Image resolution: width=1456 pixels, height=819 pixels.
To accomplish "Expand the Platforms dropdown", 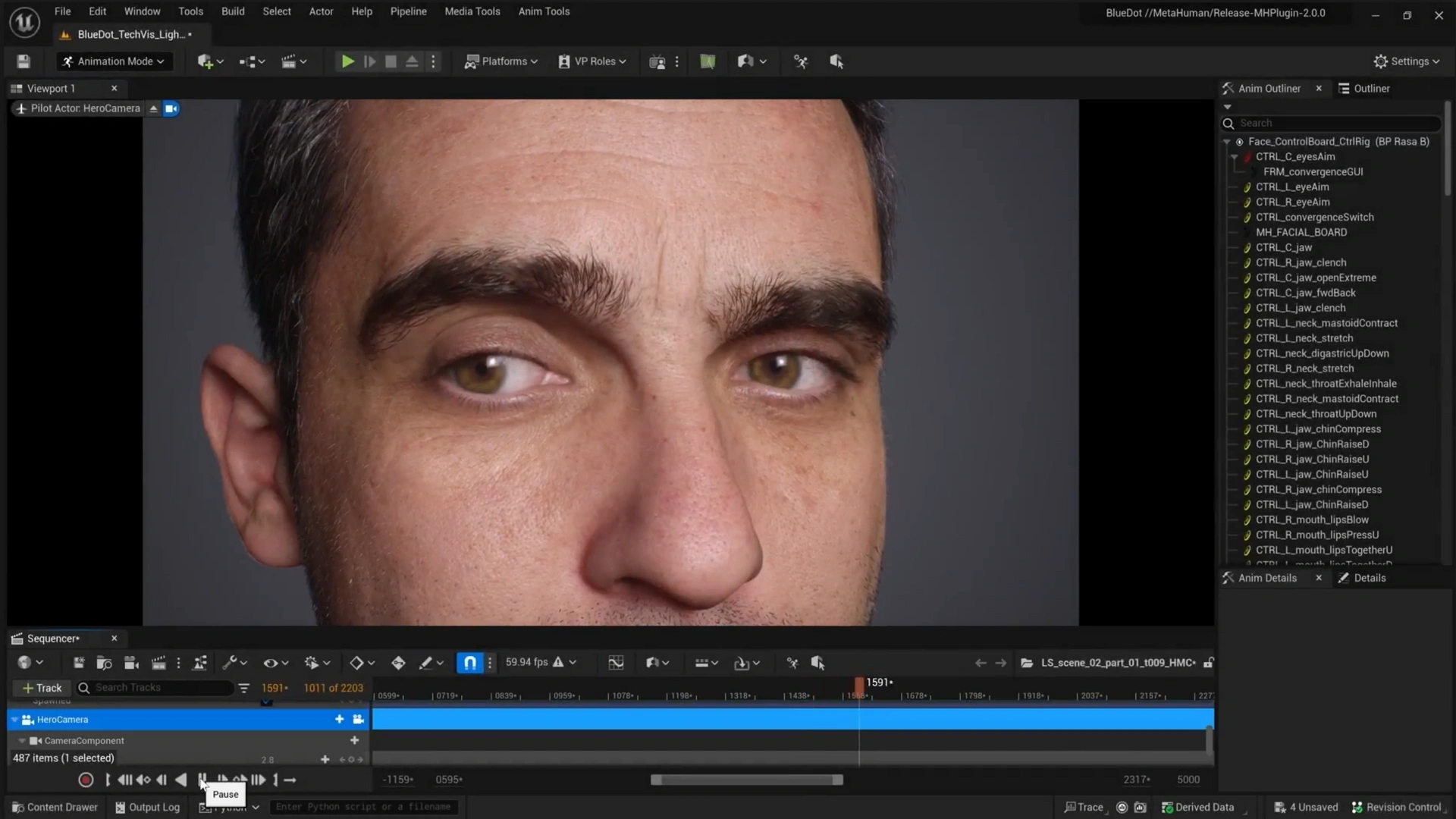I will point(501,61).
